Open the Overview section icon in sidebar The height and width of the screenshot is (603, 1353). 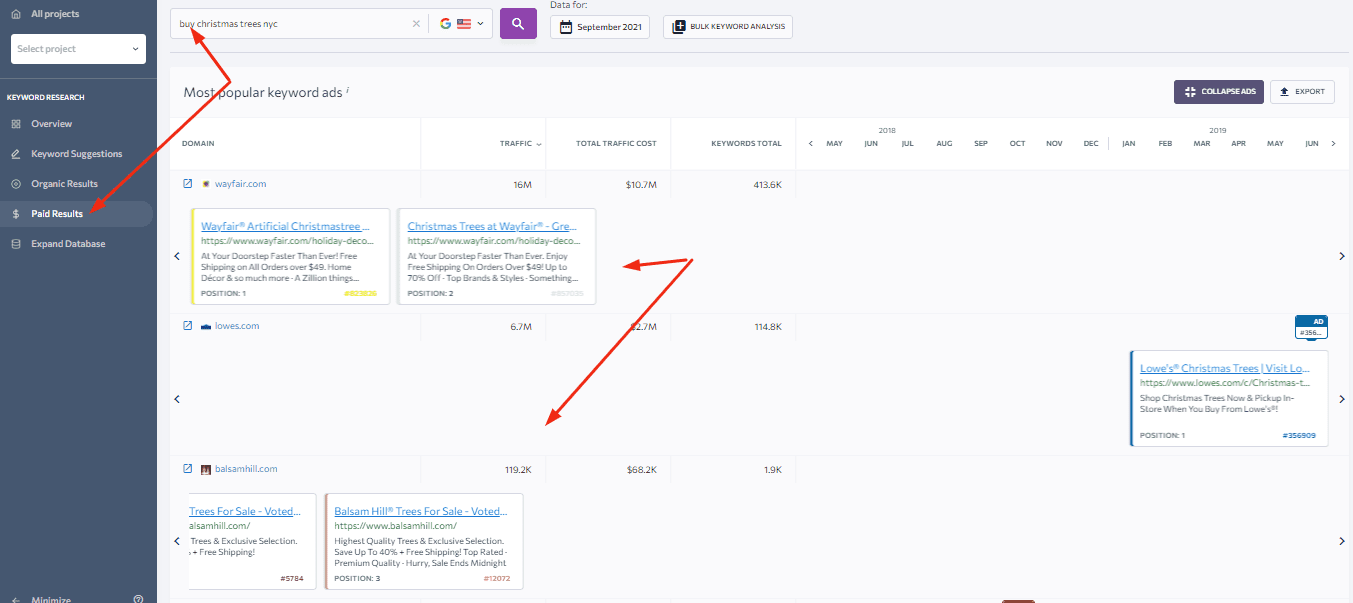point(14,124)
